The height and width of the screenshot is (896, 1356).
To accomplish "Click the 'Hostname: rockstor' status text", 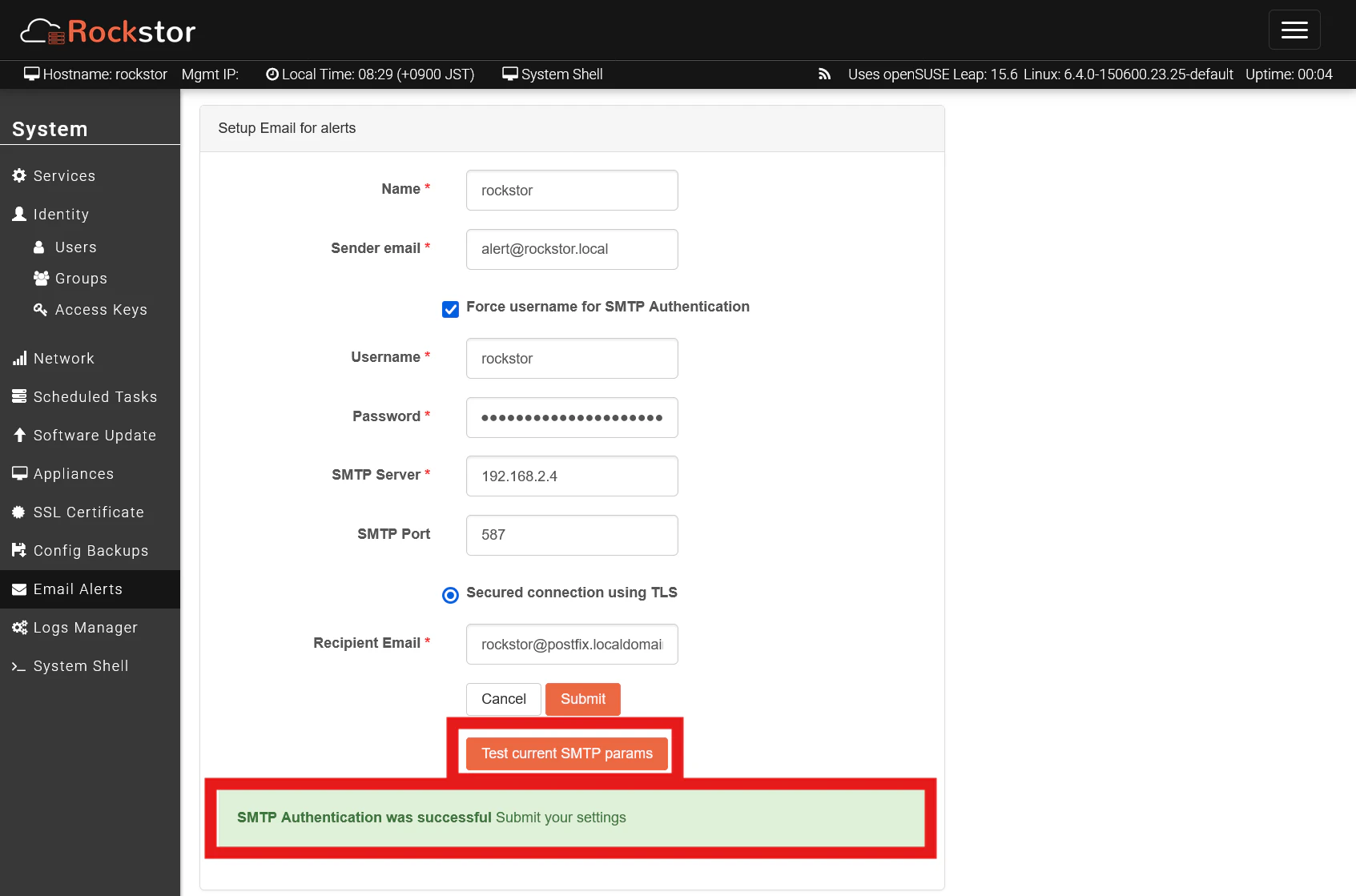I will (105, 74).
